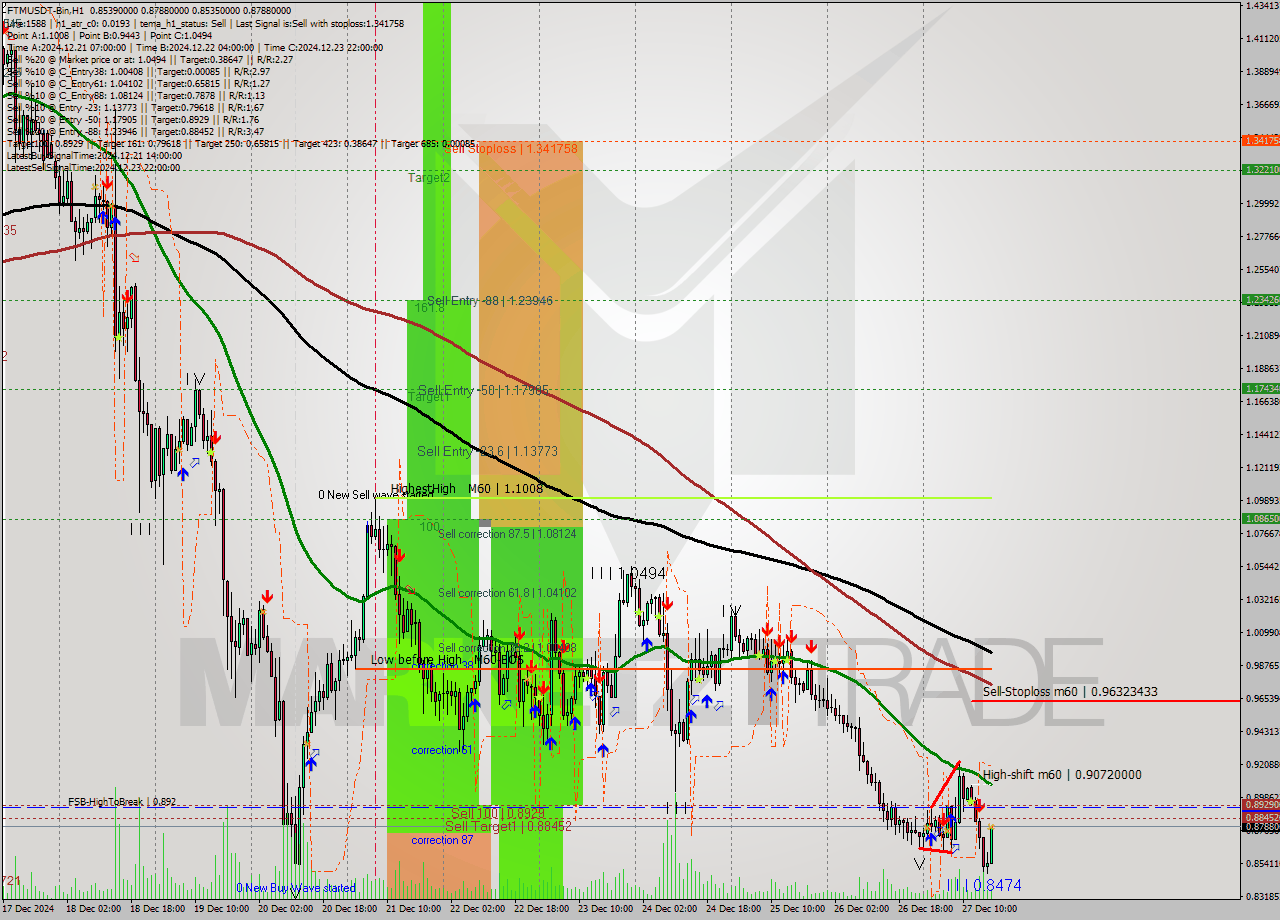
Task: Click the 1.0544 price axis value
Action: (x=1261, y=566)
